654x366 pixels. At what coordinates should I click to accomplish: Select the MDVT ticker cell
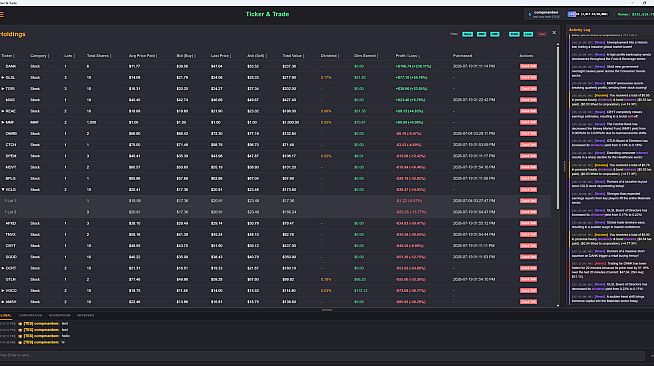click(x=11, y=167)
